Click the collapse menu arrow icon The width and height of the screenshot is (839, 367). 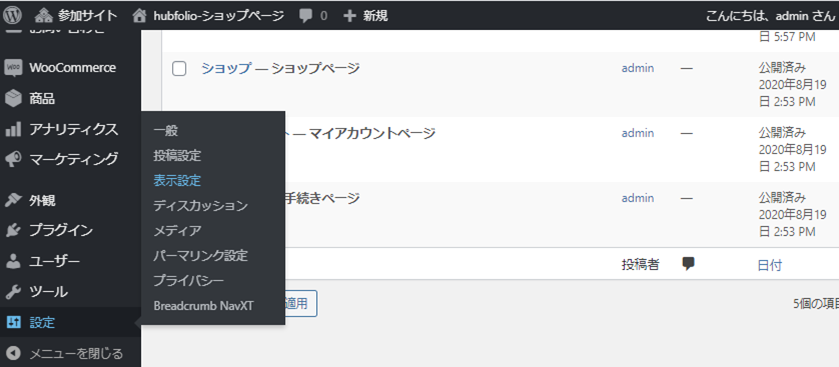click(12, 353)
